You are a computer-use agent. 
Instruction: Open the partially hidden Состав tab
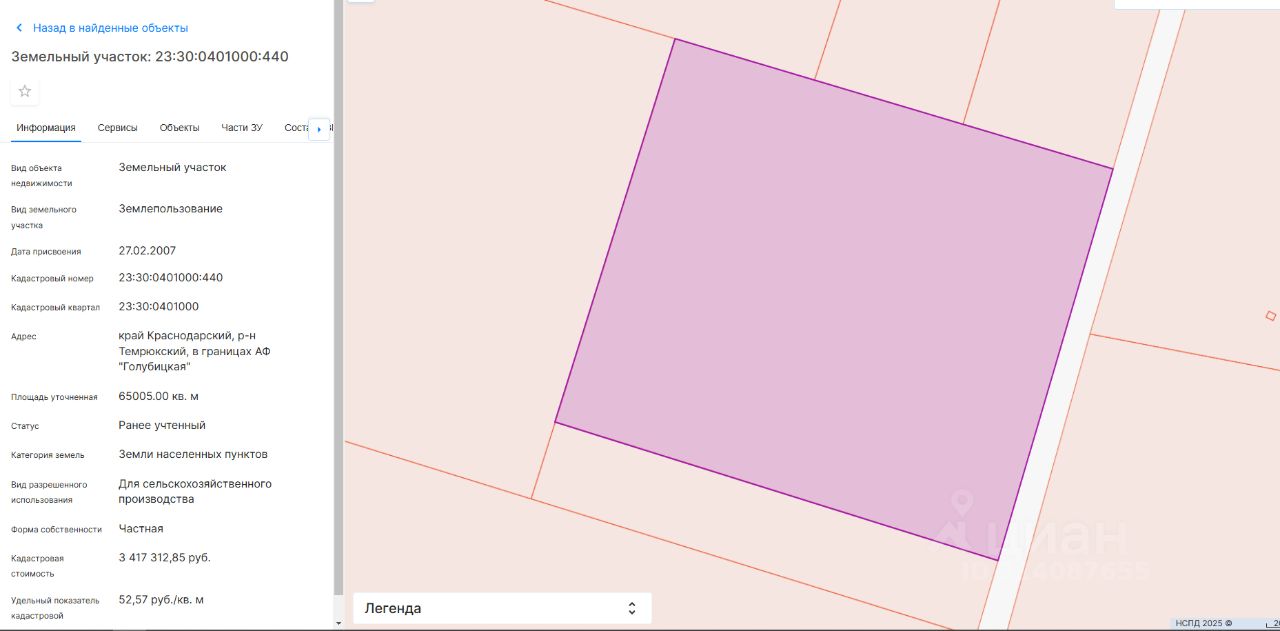click(296, 128)
